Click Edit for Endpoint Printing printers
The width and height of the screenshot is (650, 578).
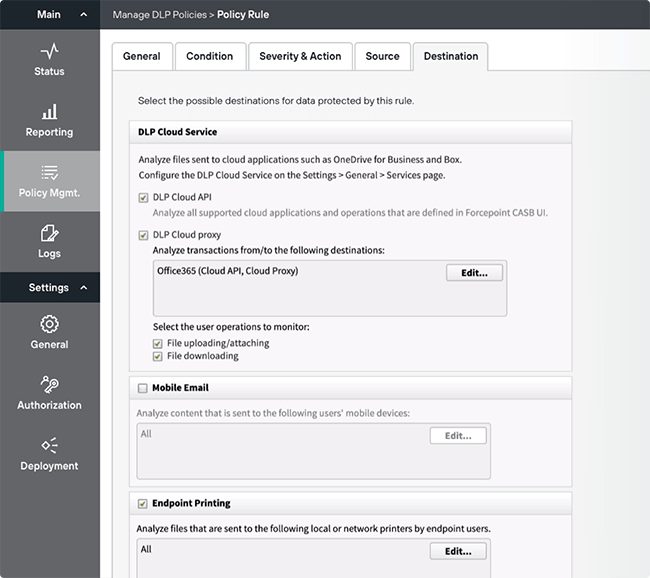pos(458,551)
